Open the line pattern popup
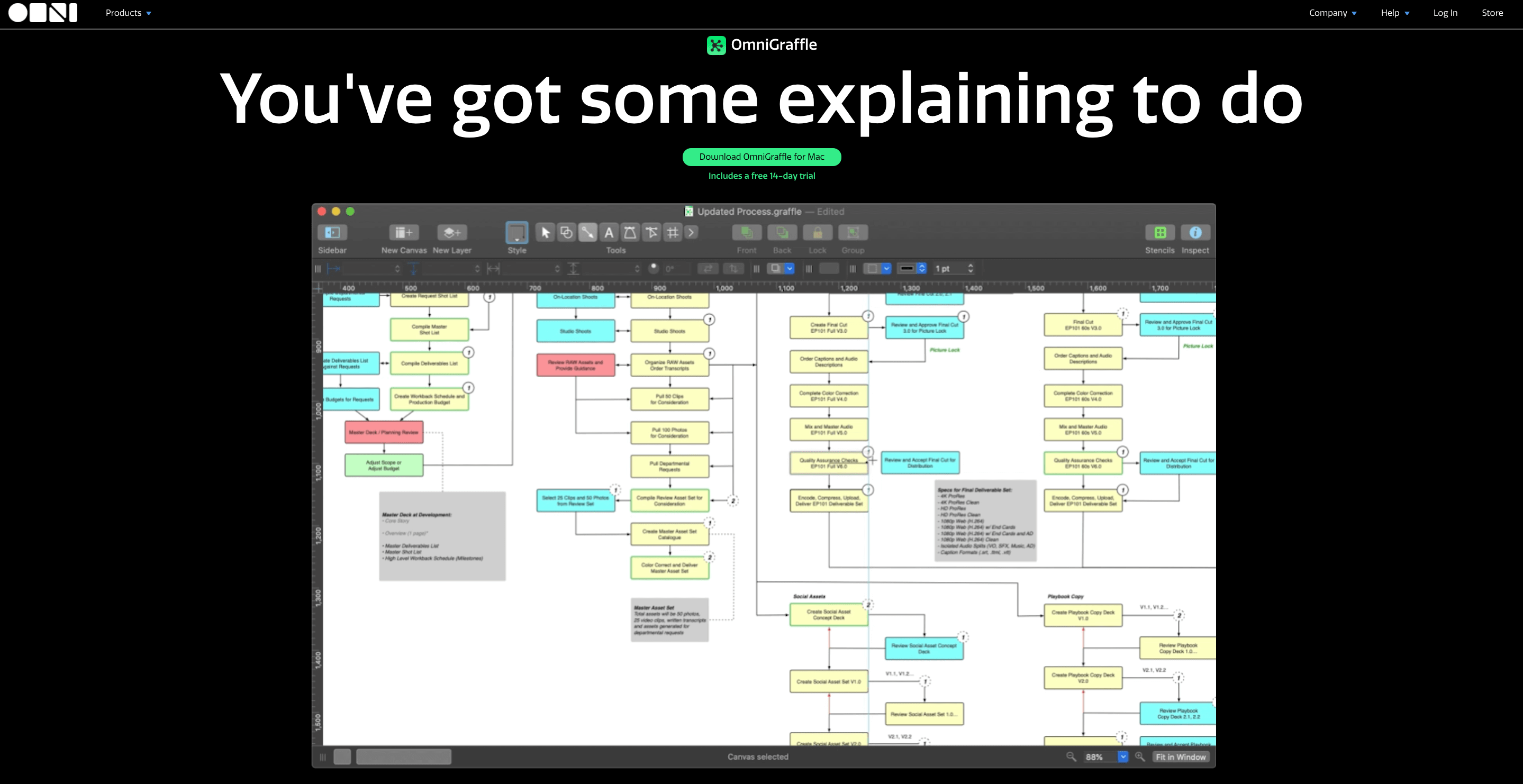Screen dimensions: 1523x784 click(911, 268)
